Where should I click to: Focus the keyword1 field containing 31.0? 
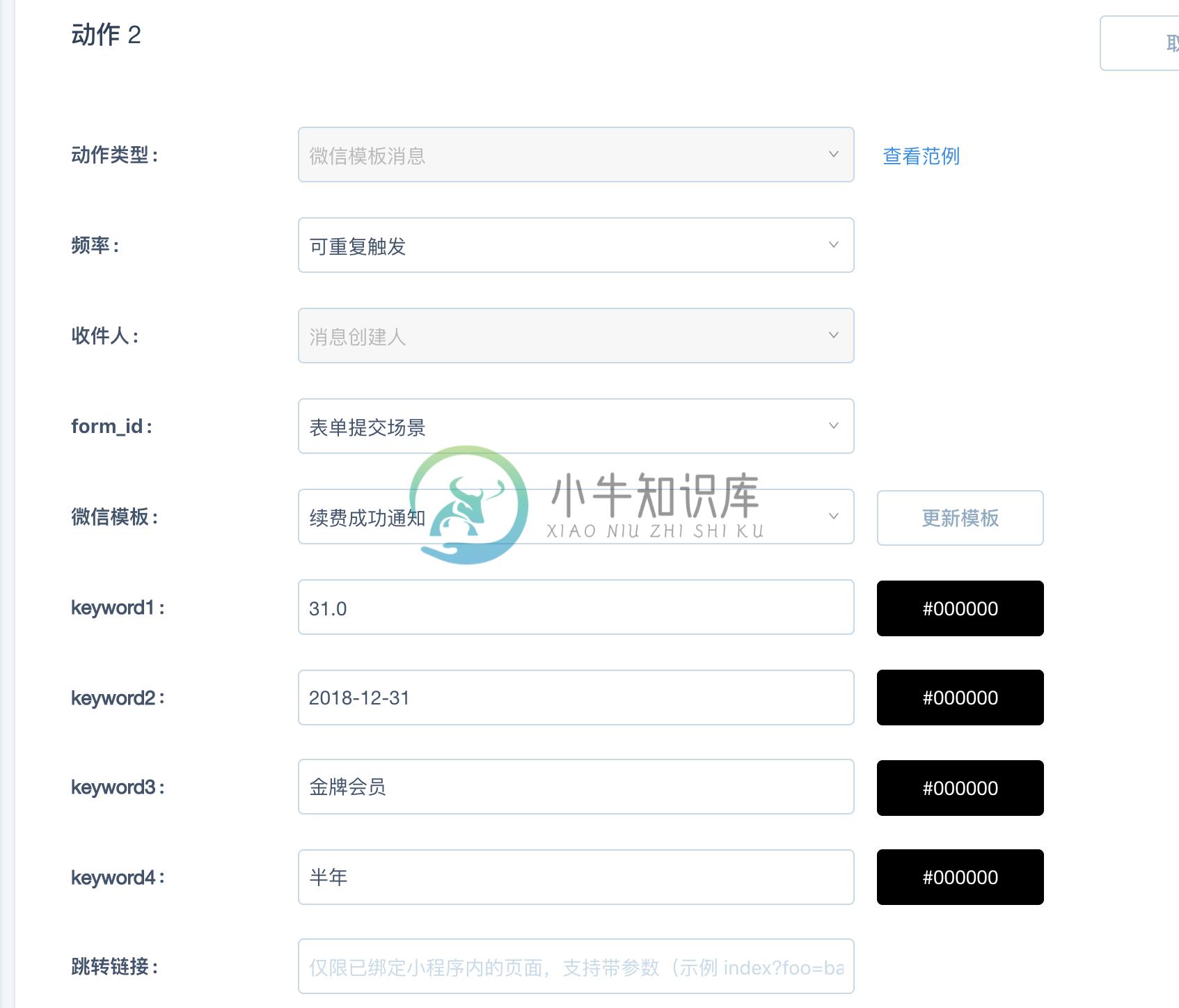[576, 607]
